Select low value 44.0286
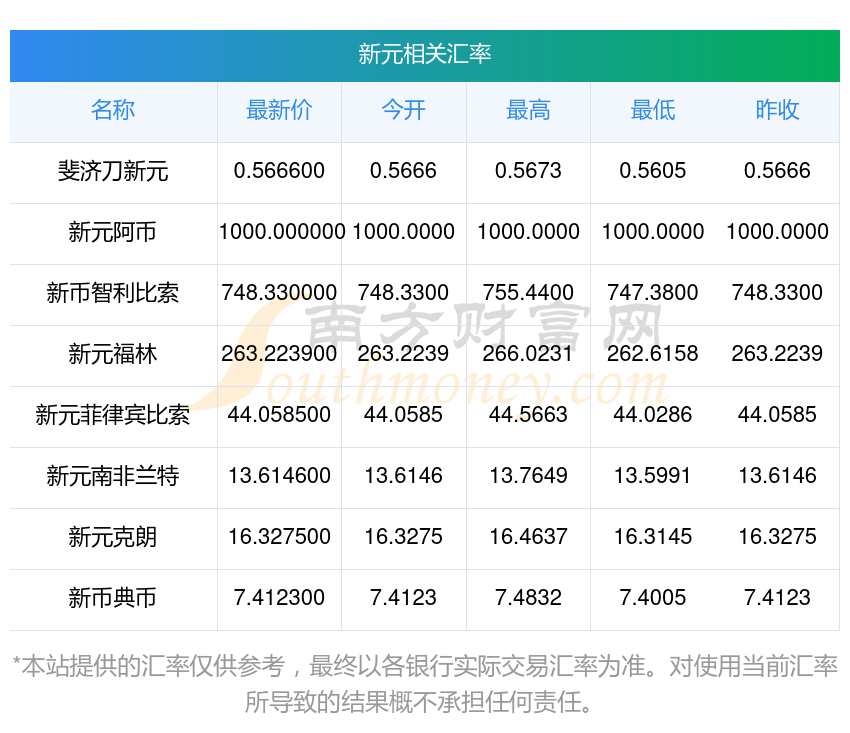 tap(653, 415)
